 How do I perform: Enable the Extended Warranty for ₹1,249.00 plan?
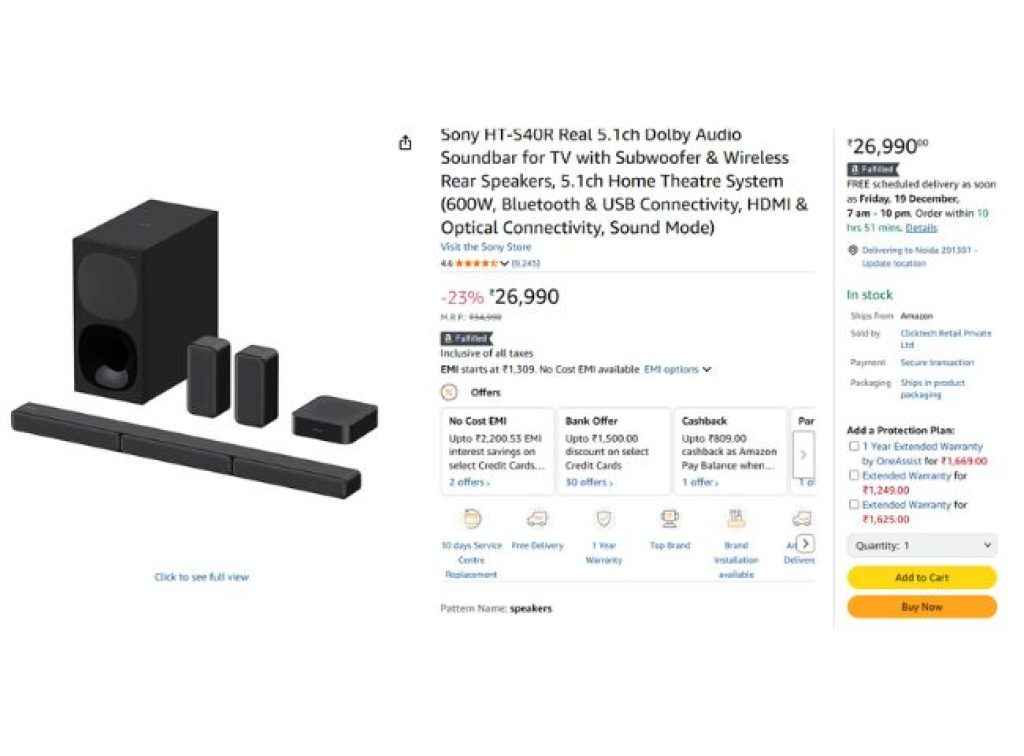point(854,476)
